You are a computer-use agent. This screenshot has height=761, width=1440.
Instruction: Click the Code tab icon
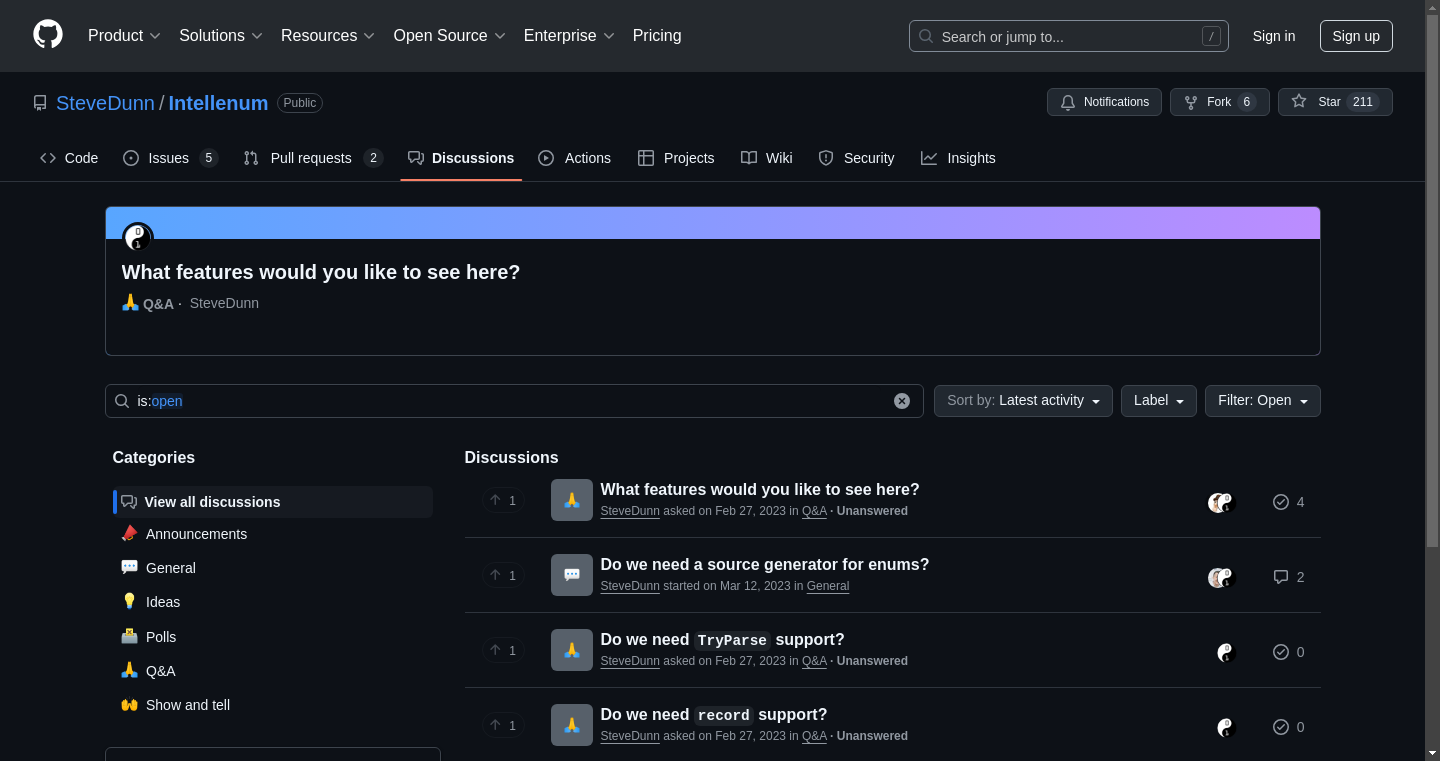[48, 158]
